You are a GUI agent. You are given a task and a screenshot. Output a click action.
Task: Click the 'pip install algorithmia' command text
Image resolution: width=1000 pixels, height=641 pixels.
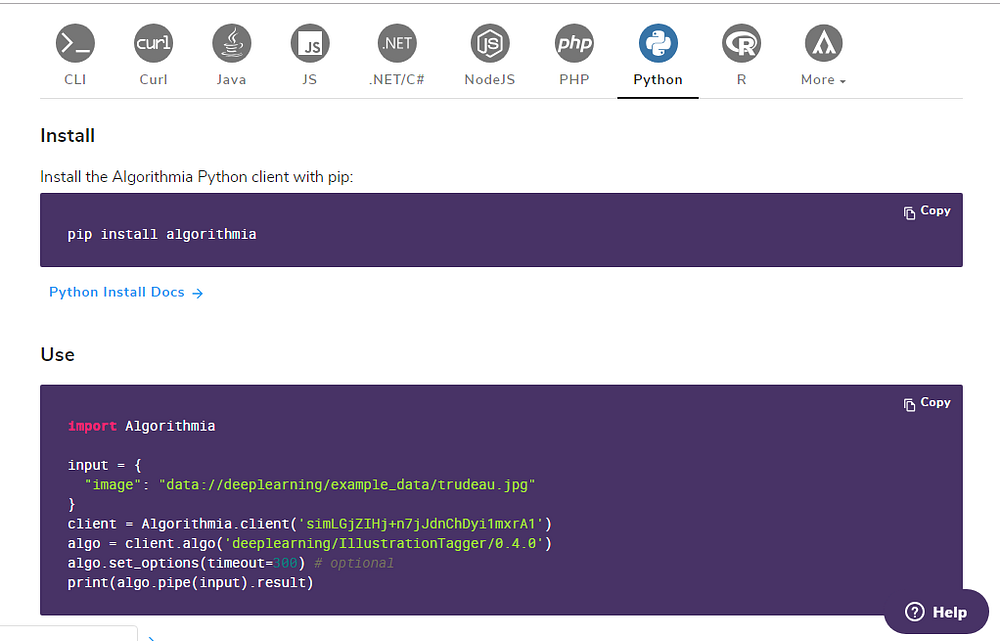coord(162,235)
